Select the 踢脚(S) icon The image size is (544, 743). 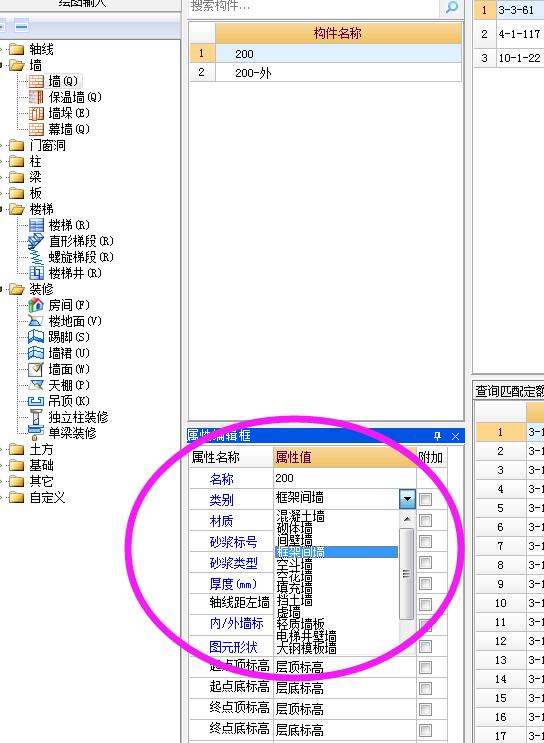click(x=36, y=337)
